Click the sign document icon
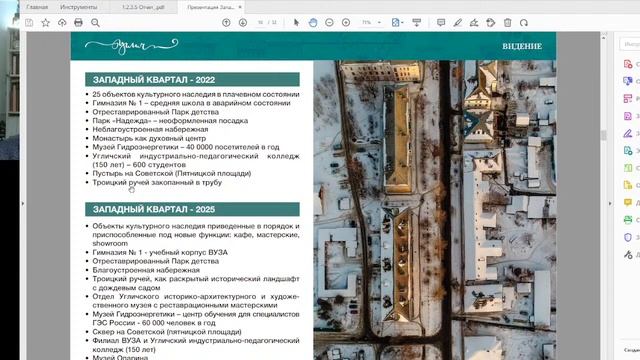 point(474,23)
